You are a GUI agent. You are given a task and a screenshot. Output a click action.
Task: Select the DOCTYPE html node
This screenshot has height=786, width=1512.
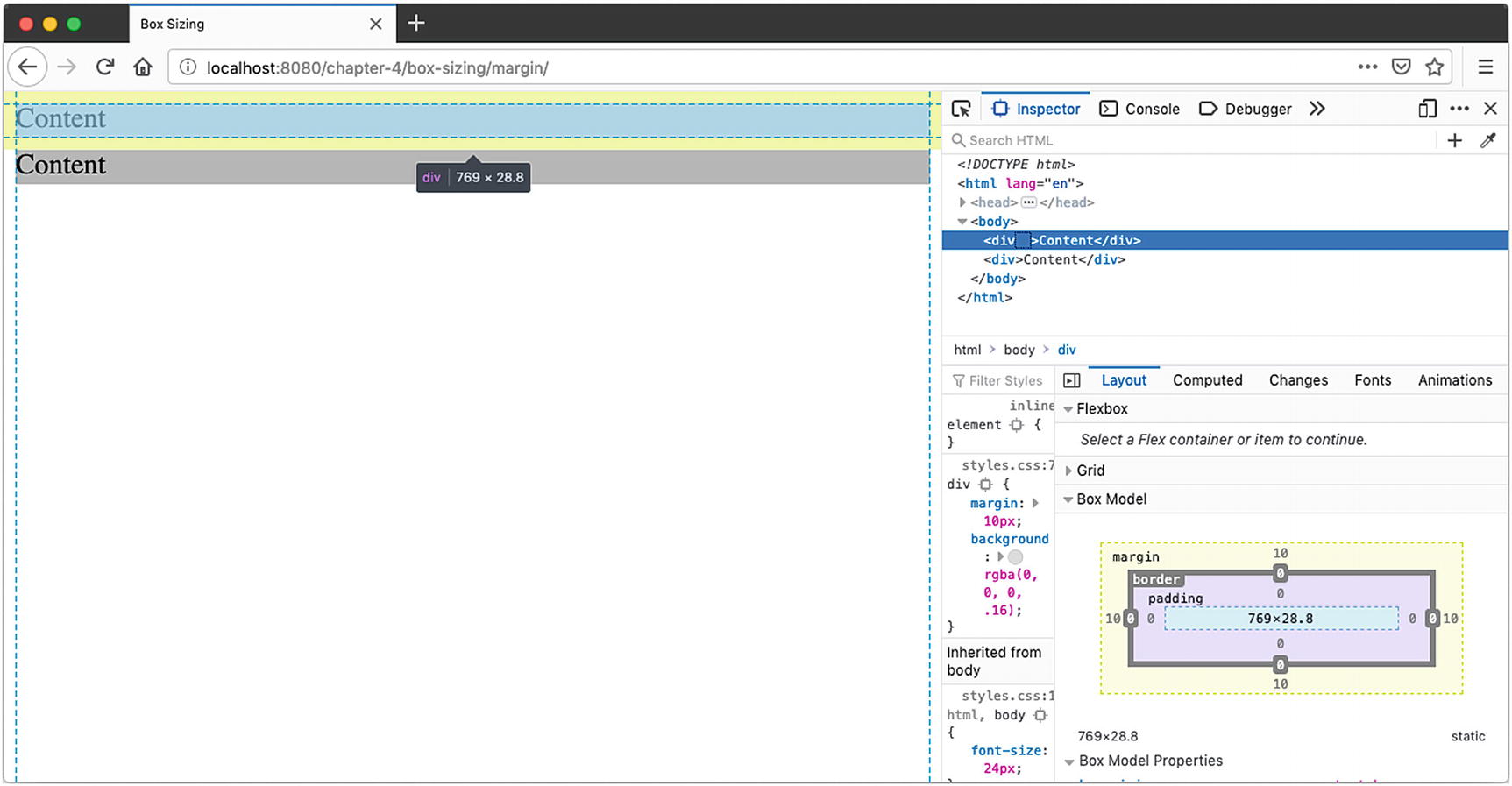click(1016, 164)
